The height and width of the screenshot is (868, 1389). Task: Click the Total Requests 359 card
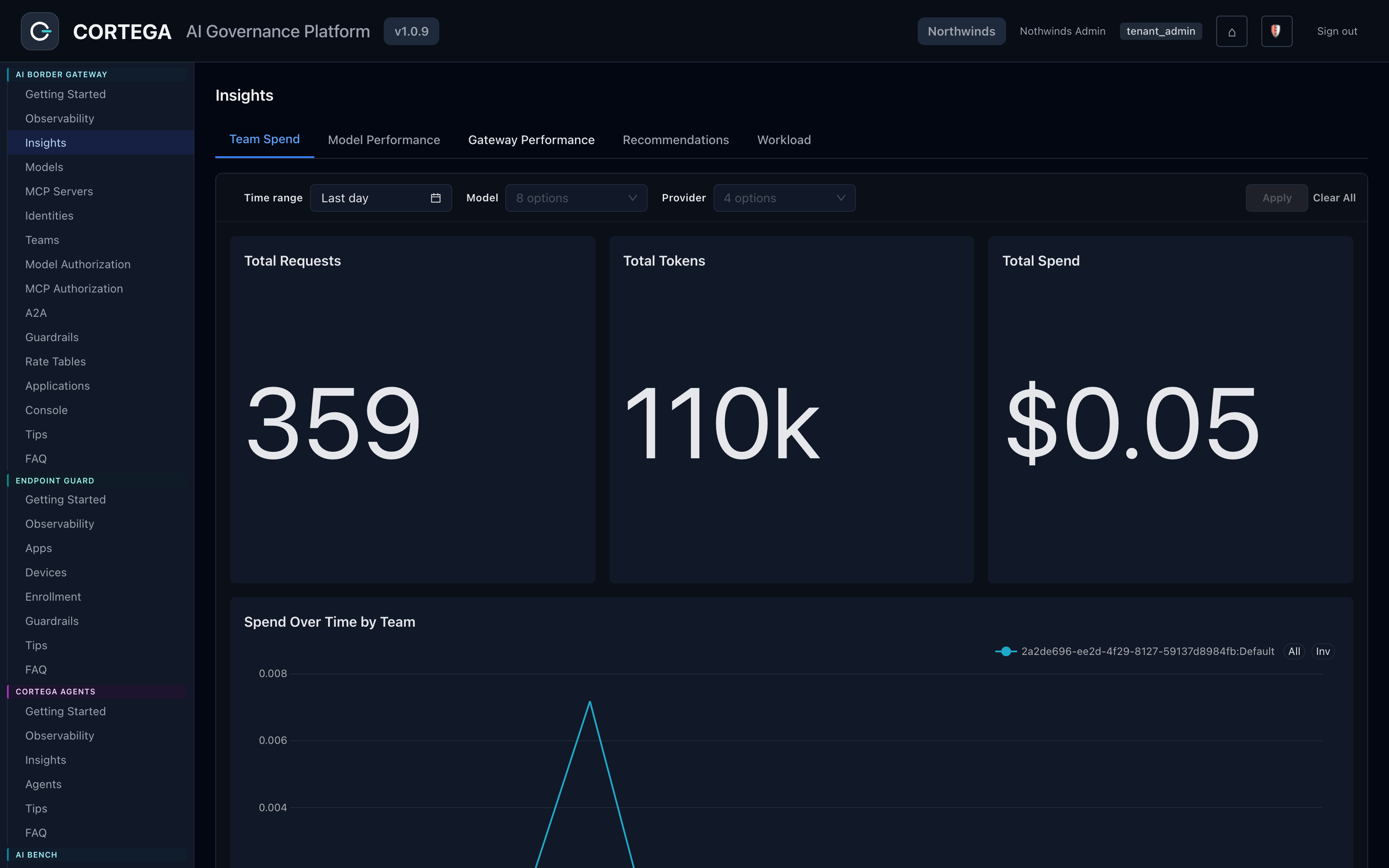click(412, 409)
